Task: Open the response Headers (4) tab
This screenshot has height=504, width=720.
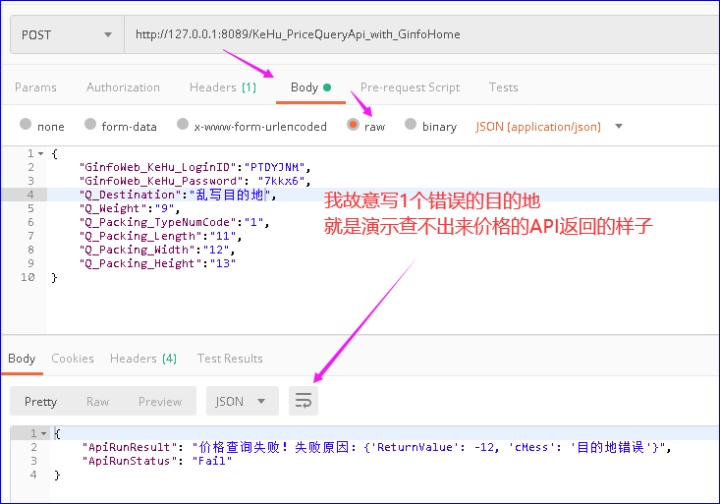Action: (143, 358)
